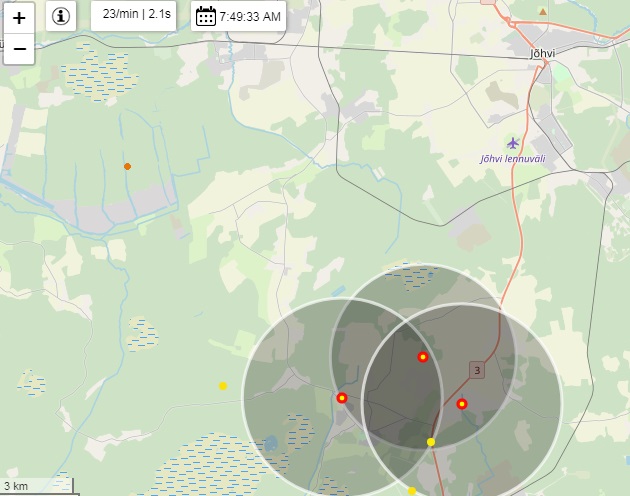The height and width of the screenshot is (496, 630).
Task: Click the road 3 highway shield
Action: pos(477,371)
